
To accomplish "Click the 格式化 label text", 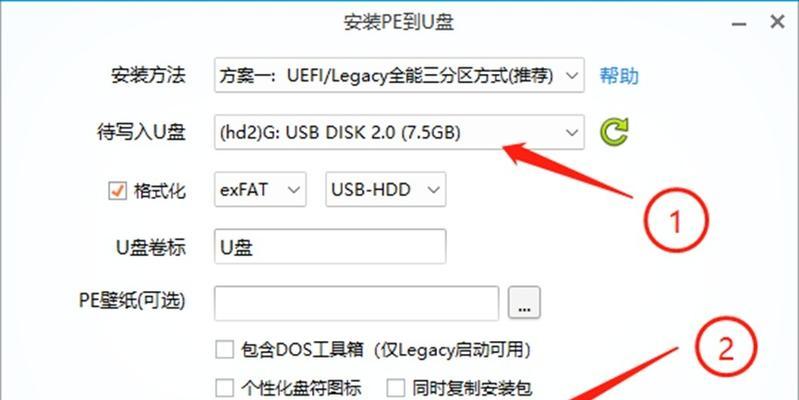I will (160, 192).
